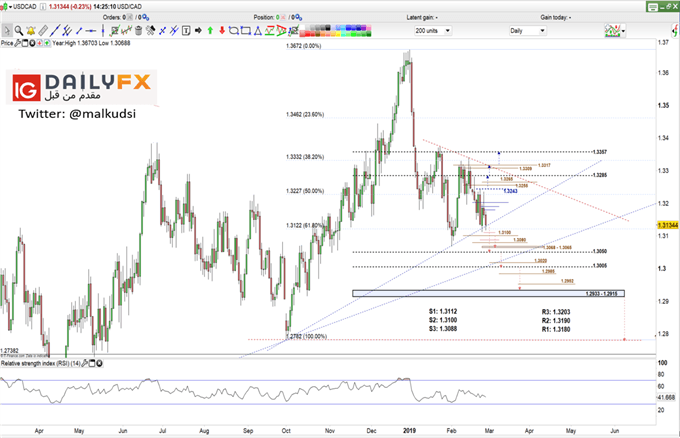Screen dimensions: 680x438
Task: Select the text annotation T tool
Action: 186,31
